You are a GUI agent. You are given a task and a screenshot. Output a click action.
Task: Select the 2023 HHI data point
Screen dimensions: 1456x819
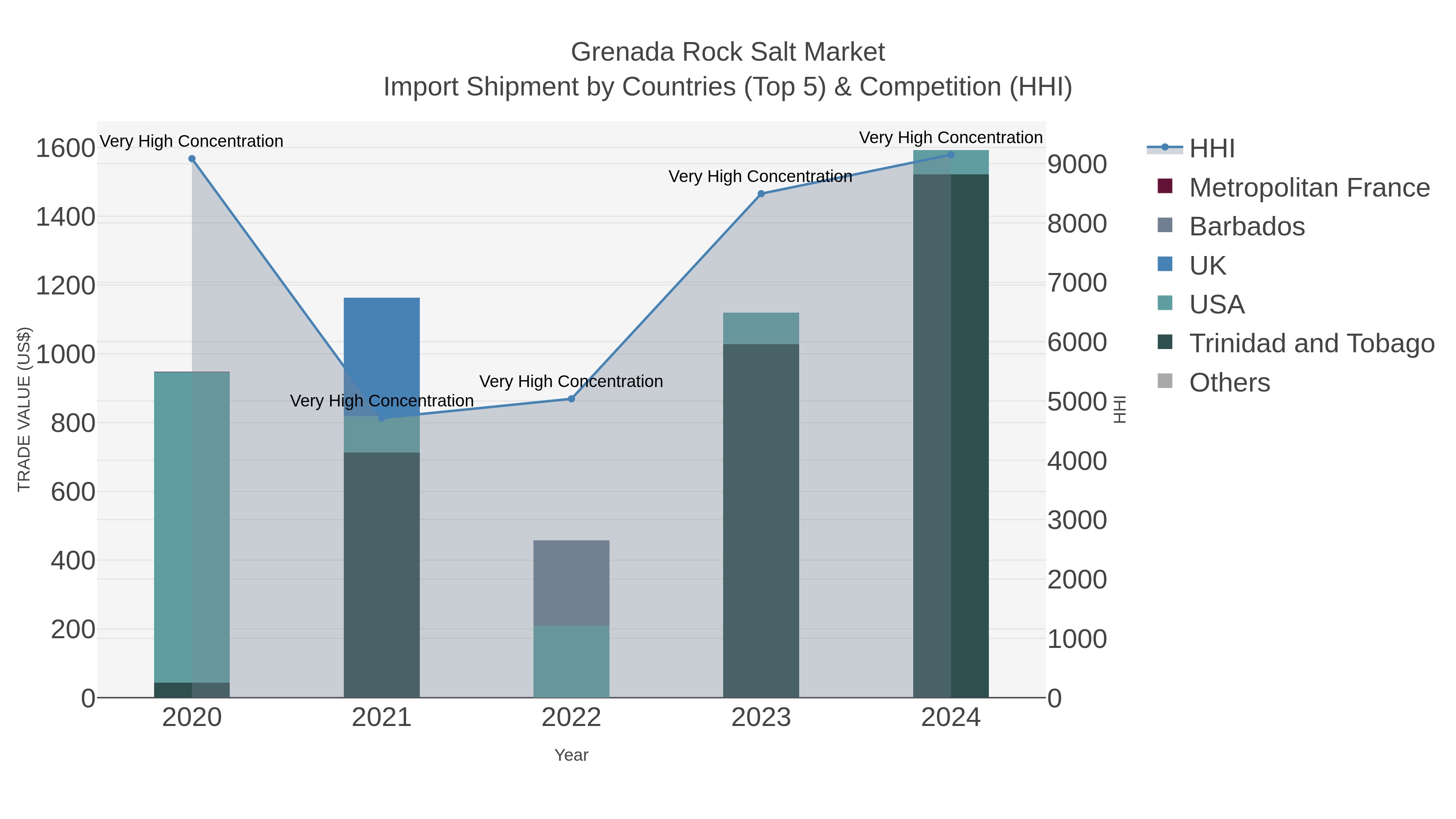(x=761, y=194)
